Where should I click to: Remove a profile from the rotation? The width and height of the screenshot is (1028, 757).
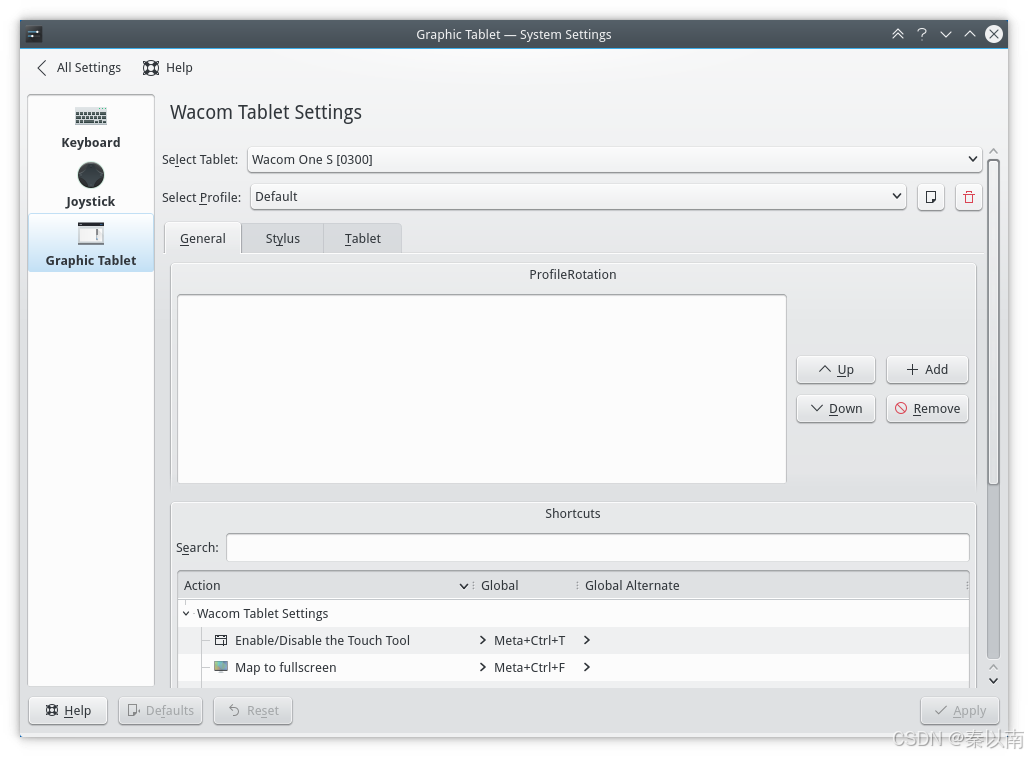click(927, 408)
